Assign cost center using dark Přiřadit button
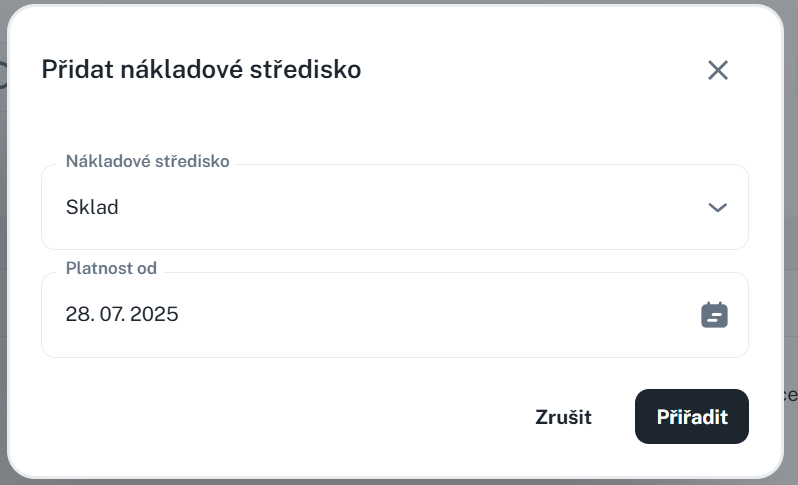798x485 pixels. click(x=691, y=417)
